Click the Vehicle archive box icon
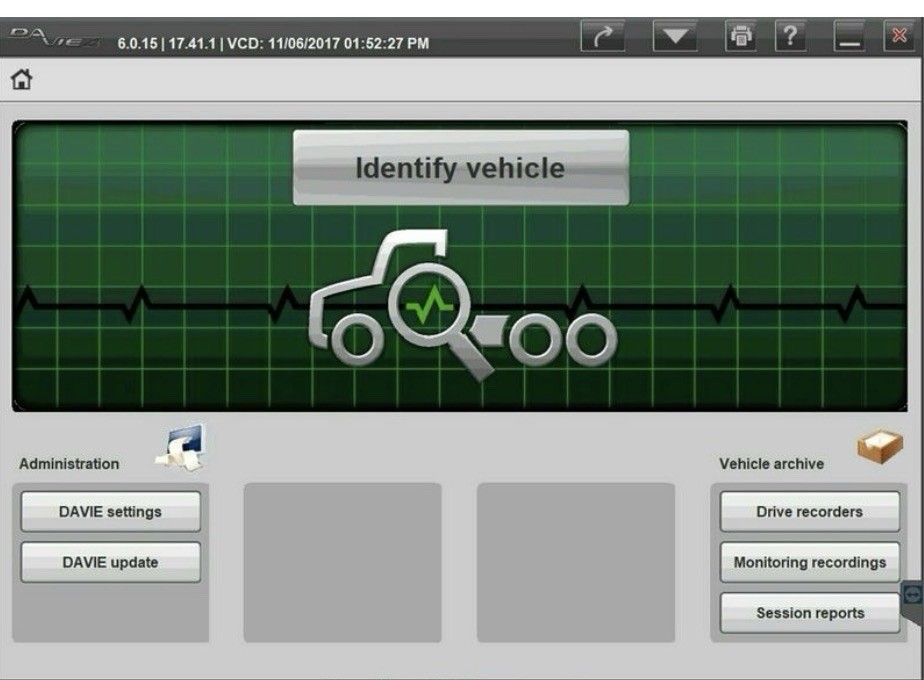 click(x=880, y=446)
